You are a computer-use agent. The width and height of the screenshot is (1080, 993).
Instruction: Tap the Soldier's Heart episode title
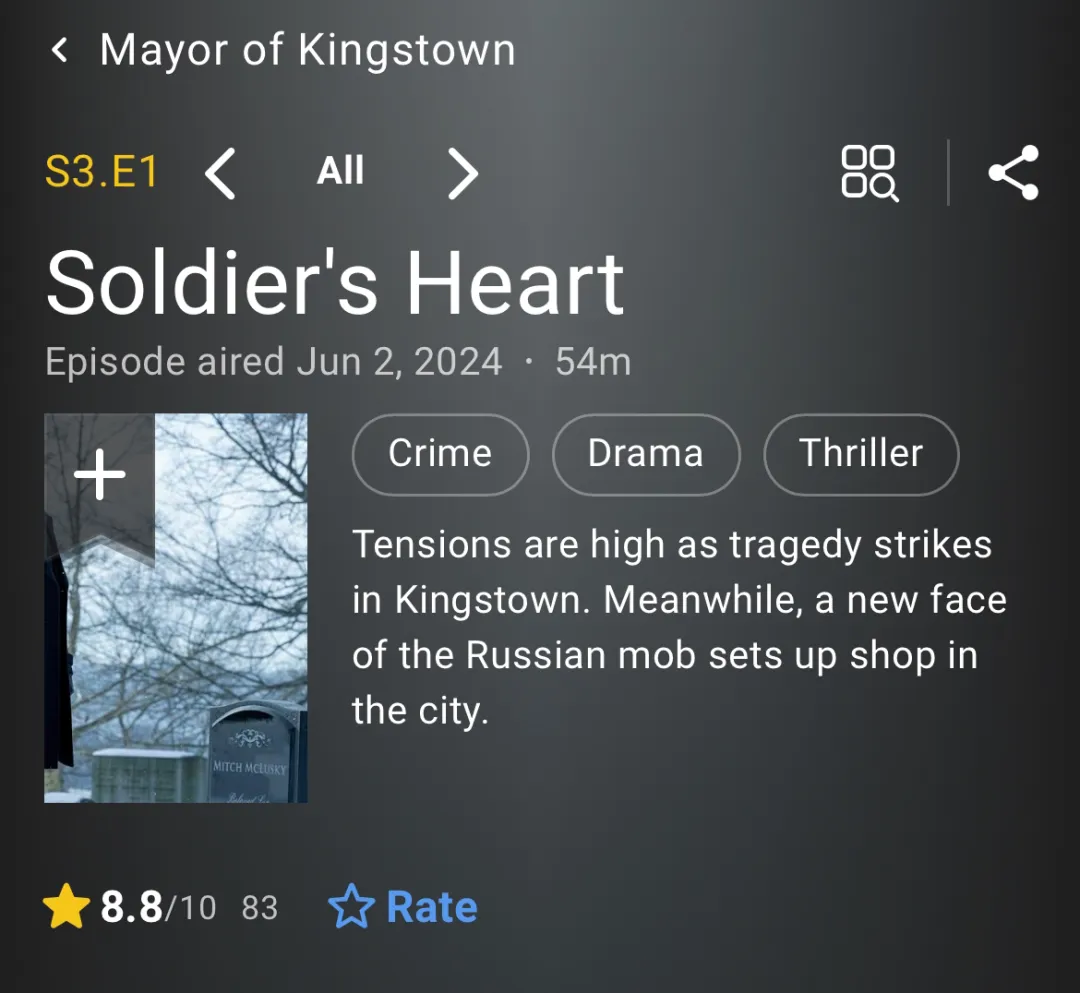tap(335, 283)
